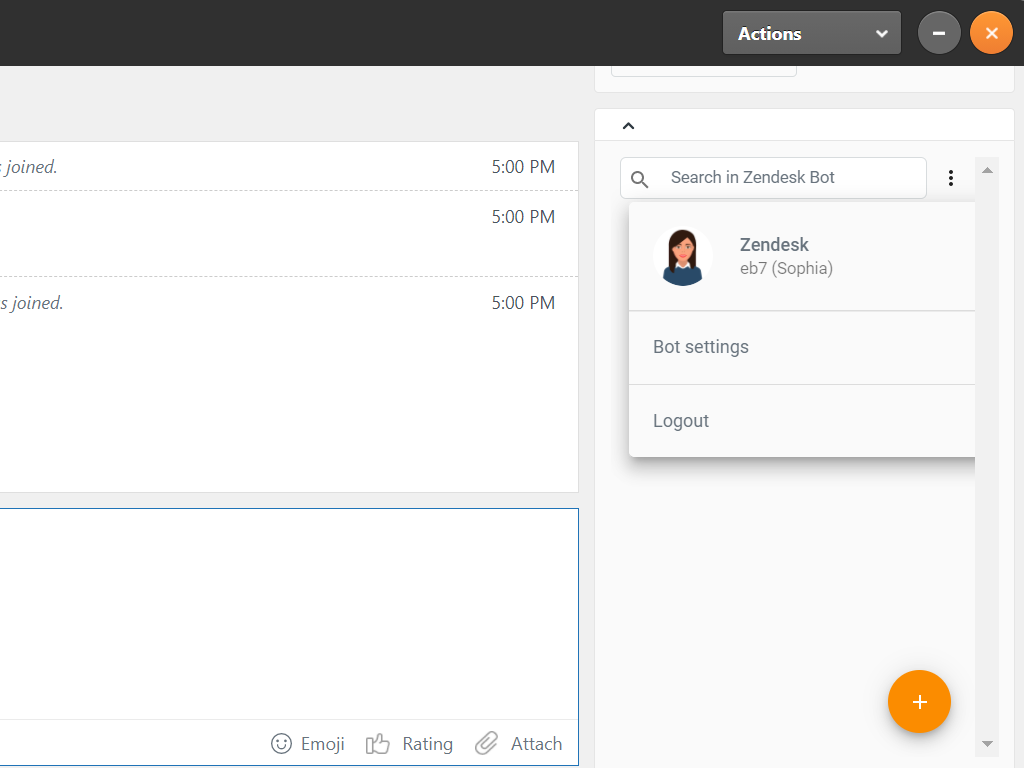This screenshot has height=768, width=1024.
Task: Open the Emoji picker smiley icon
Action: 282,743
